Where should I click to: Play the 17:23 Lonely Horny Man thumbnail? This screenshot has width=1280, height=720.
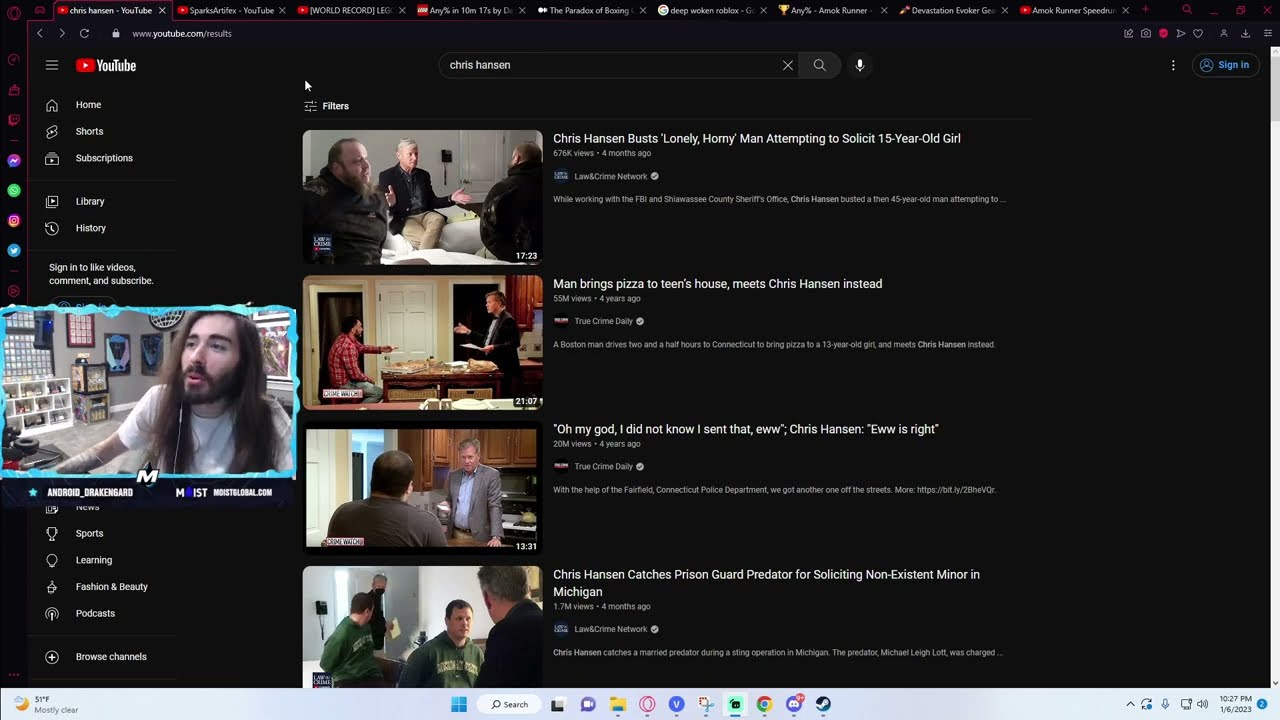click(423, 197)
